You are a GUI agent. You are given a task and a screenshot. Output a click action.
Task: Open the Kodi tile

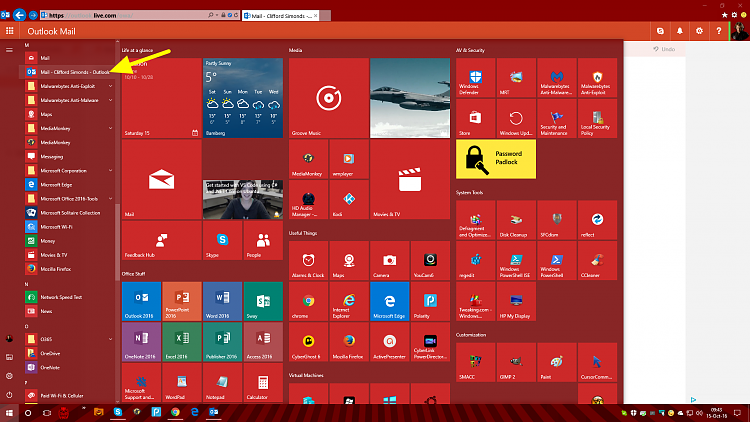[349, 200]
